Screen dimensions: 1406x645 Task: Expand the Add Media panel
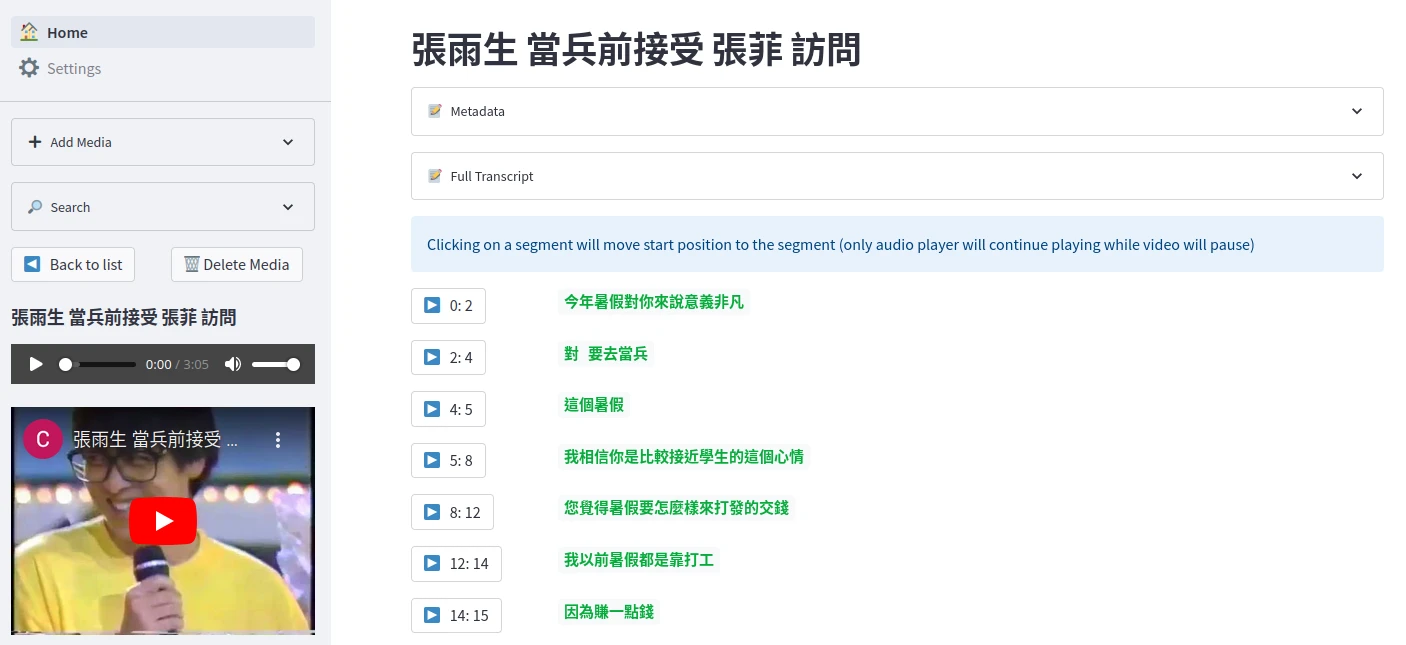162,142
